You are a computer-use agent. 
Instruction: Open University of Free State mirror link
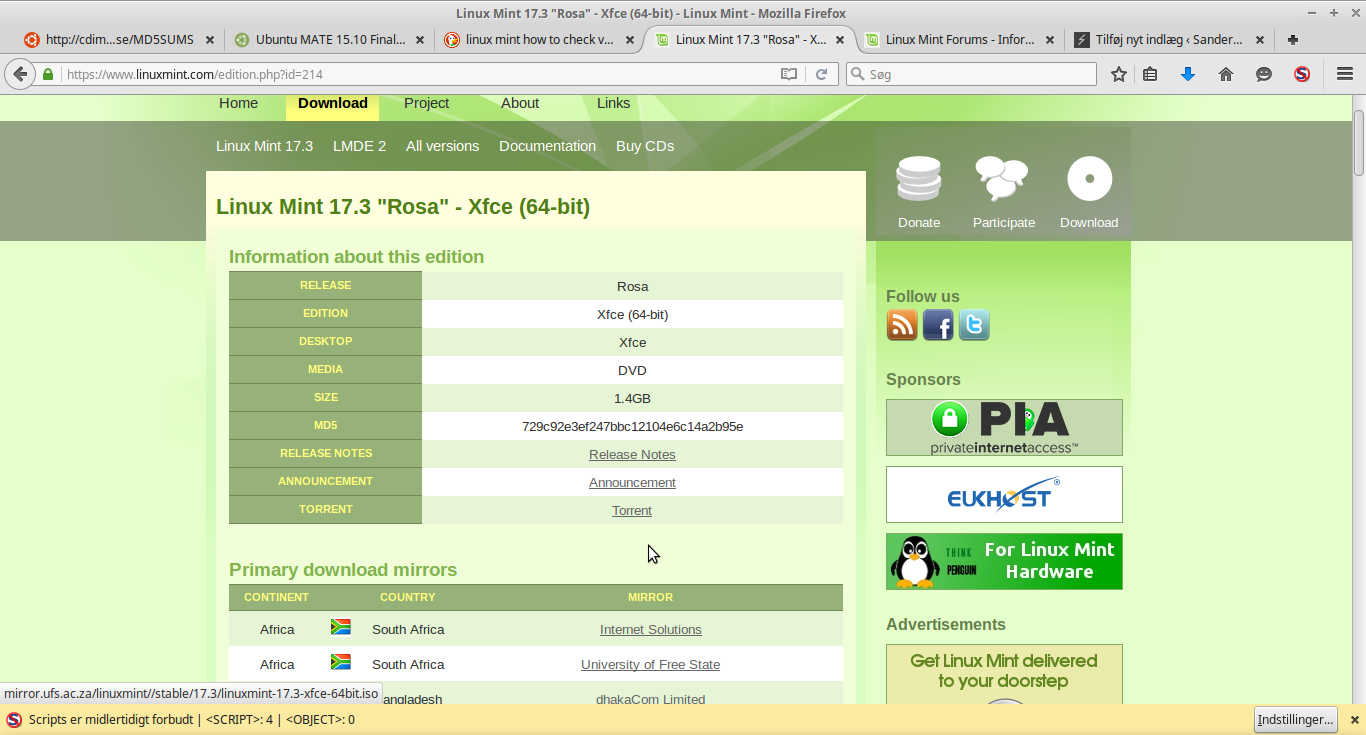click(650, 664)
